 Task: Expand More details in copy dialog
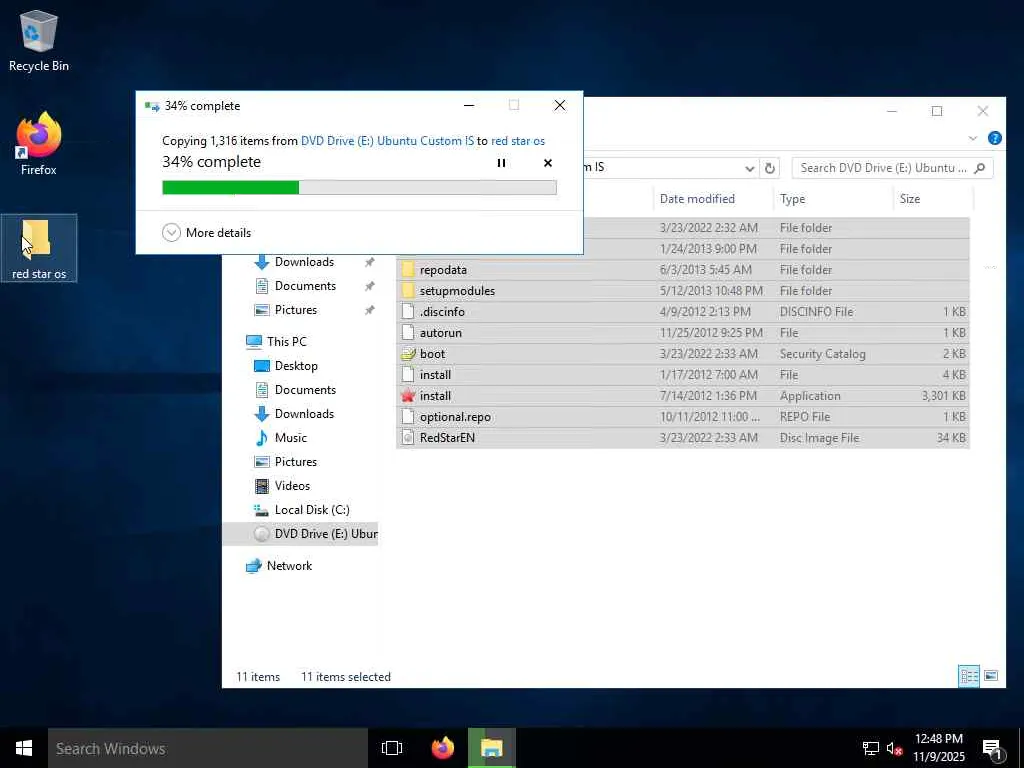(206, 232)
